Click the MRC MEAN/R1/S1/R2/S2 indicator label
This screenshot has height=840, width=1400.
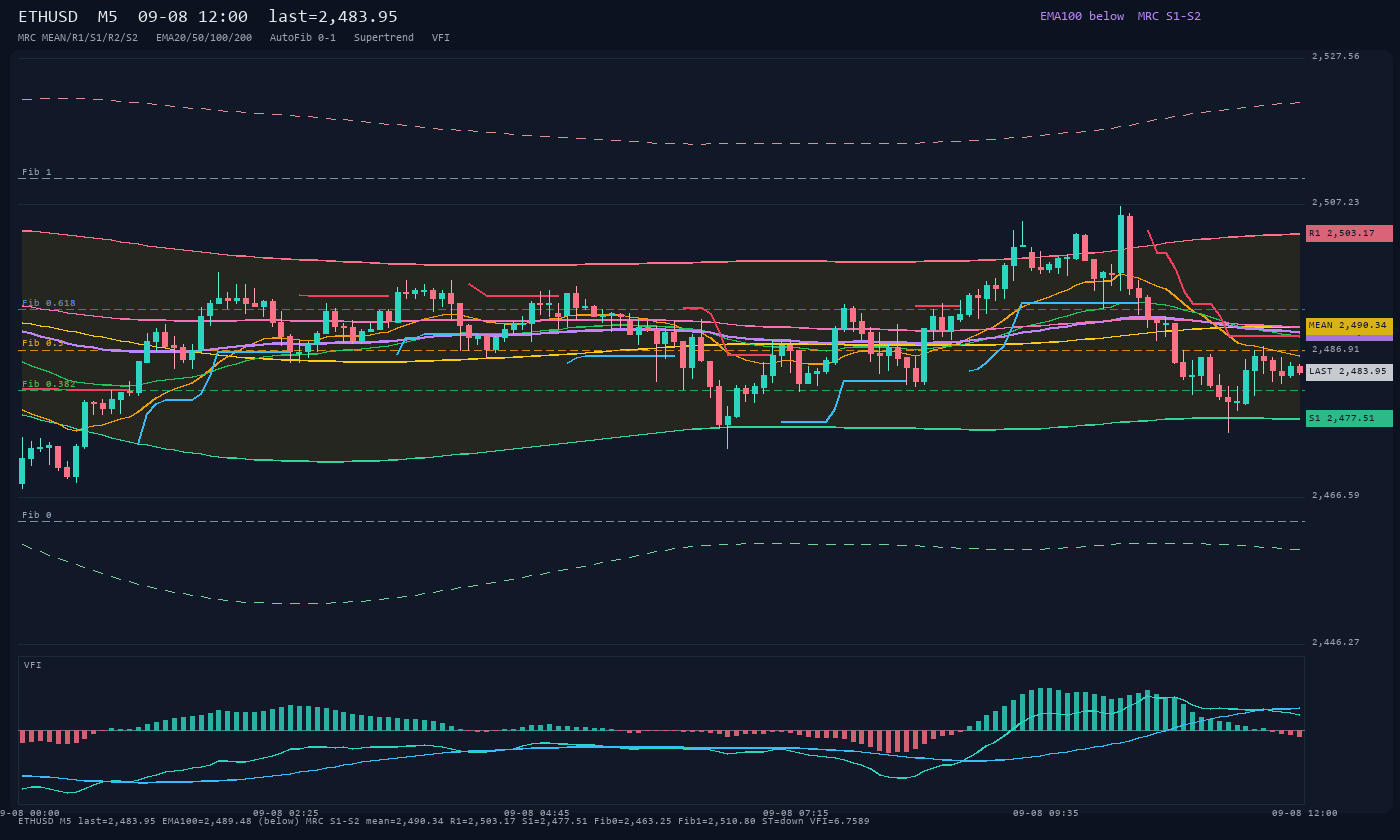pyautogui.click(x=78, y=38)
